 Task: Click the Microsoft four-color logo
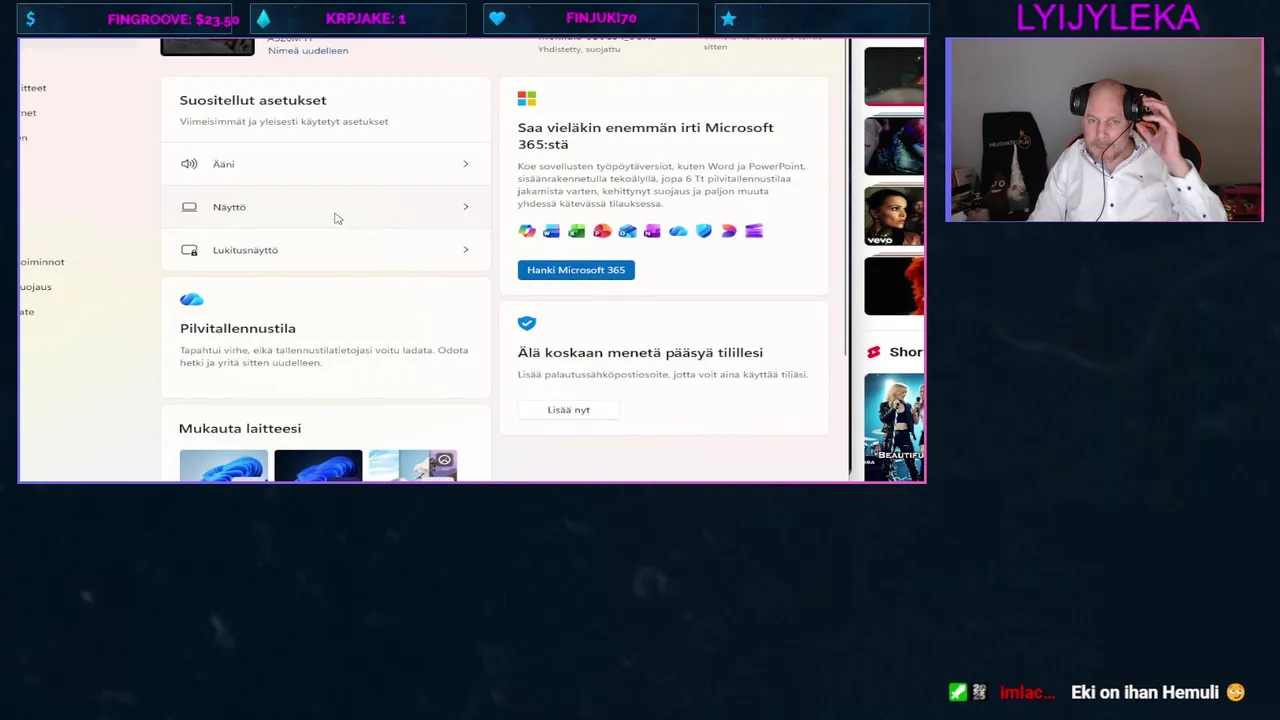[527, 98]
